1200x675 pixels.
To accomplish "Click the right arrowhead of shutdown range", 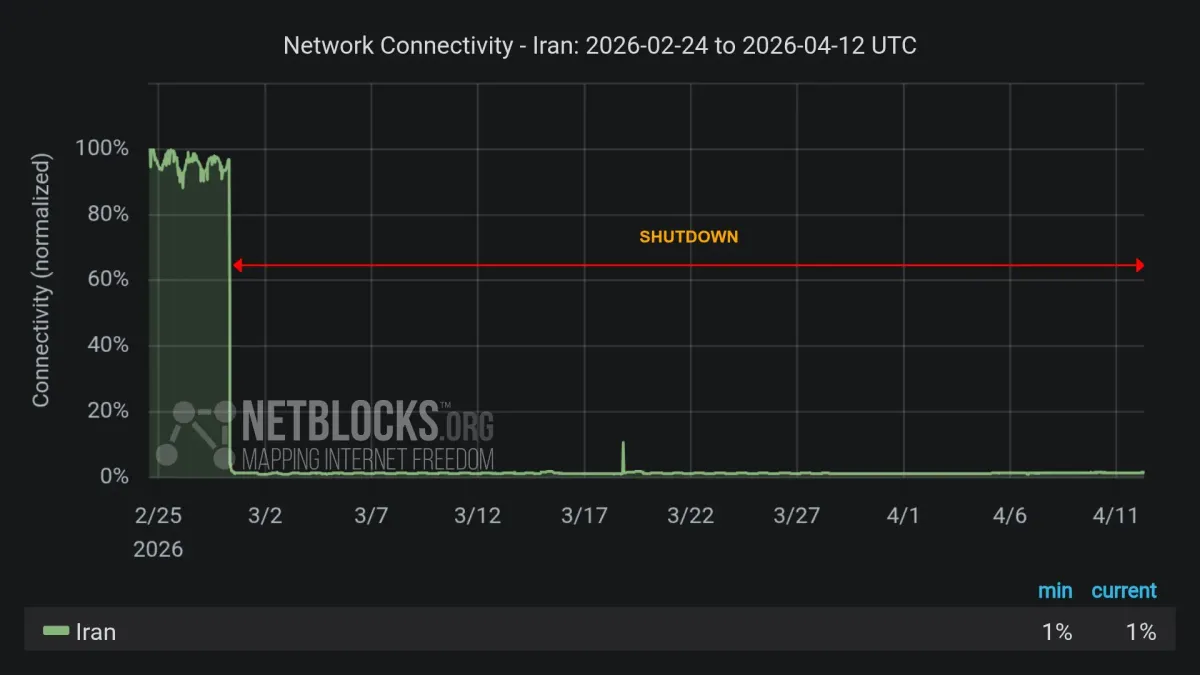I will (x=1139, y=266).
